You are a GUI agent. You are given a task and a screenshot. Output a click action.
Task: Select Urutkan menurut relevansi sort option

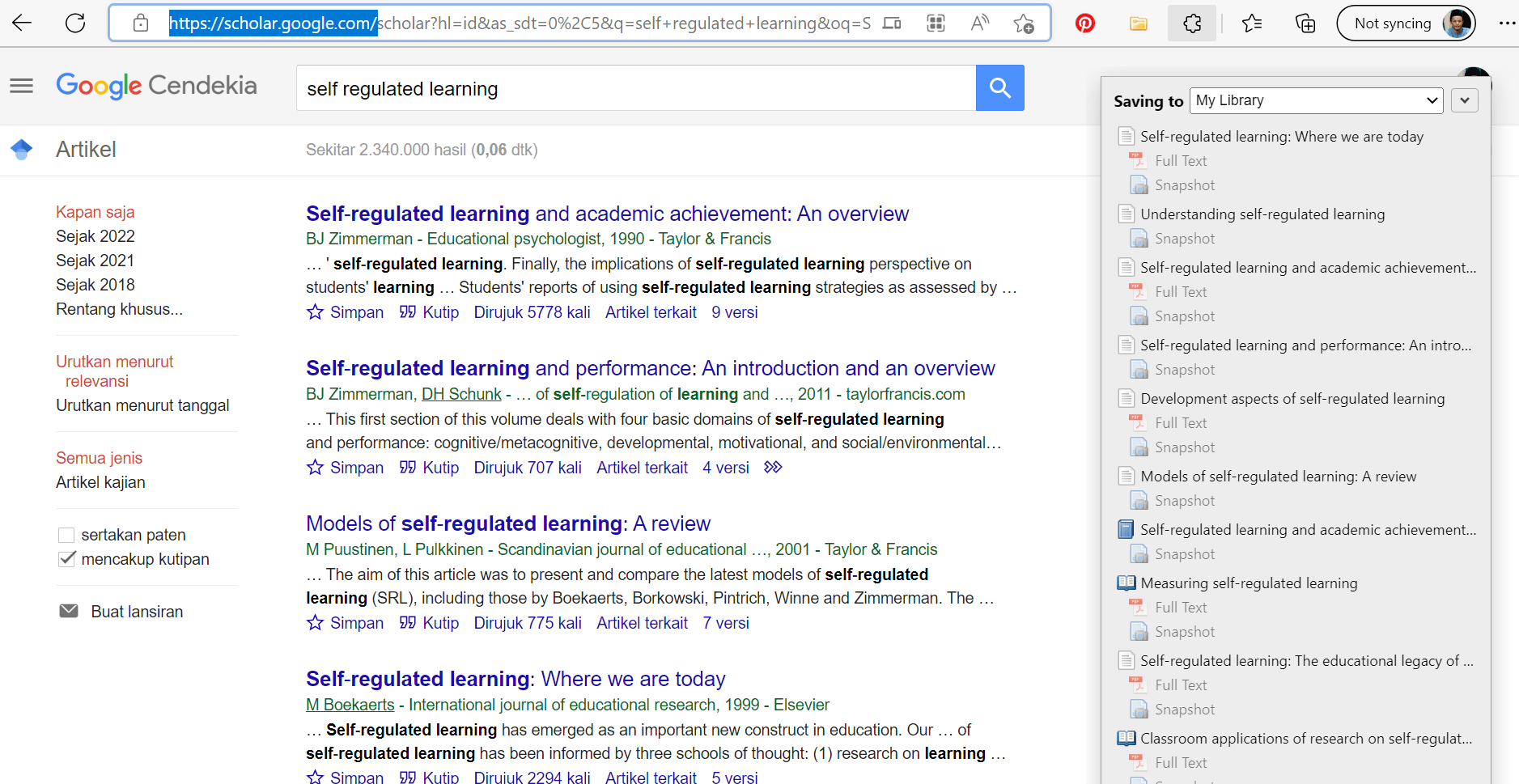pyautogui.click(x=115, y=371)
